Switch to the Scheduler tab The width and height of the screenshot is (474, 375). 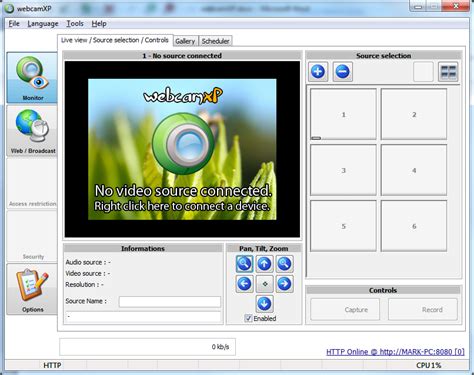(215, 41)
